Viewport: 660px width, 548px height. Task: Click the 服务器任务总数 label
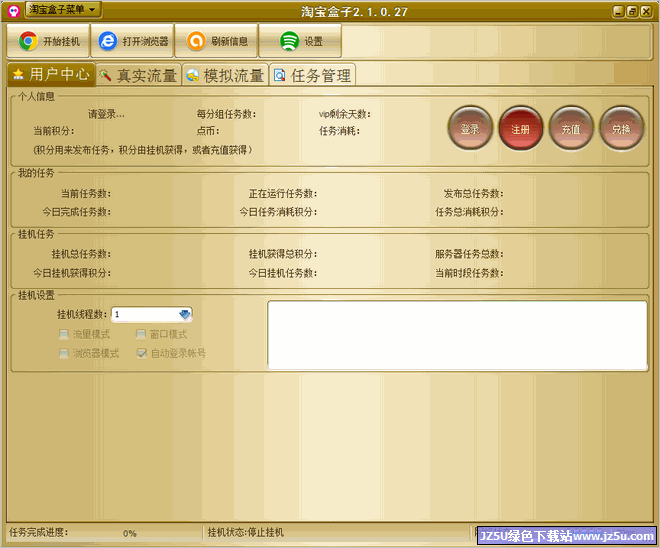469,254
